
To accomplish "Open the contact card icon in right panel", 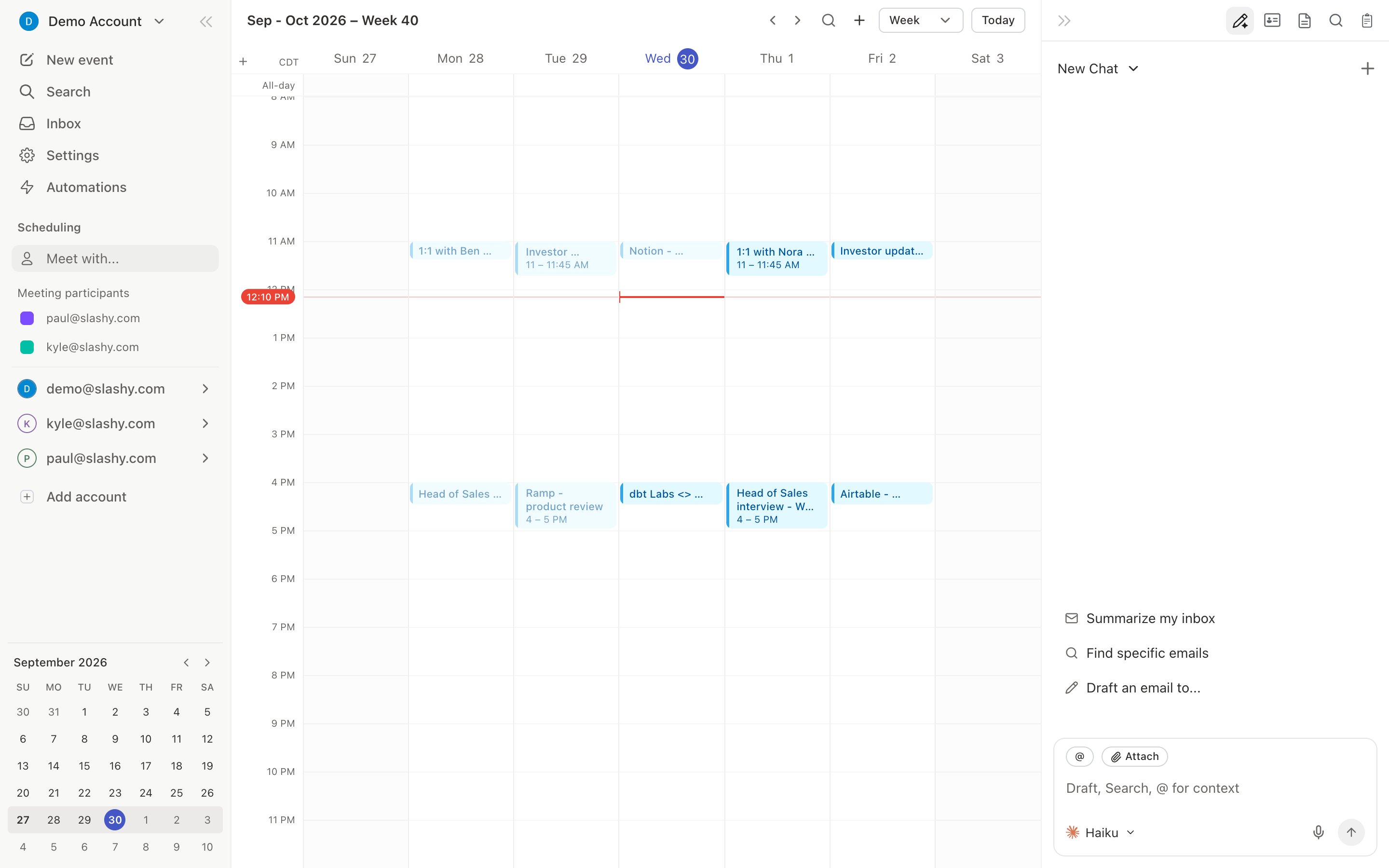I will point(1272,21).
